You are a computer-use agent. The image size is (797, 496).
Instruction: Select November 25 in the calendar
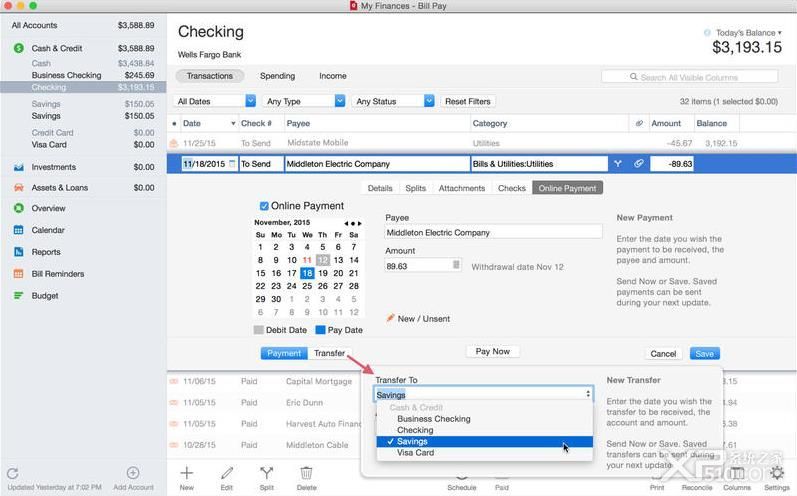coord(307,286)
